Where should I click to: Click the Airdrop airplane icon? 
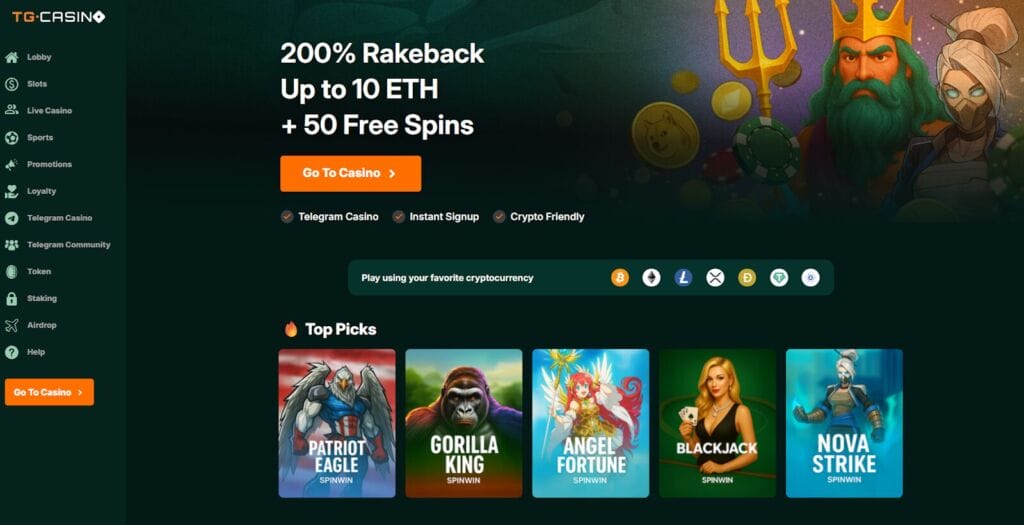tap(12, 325)
